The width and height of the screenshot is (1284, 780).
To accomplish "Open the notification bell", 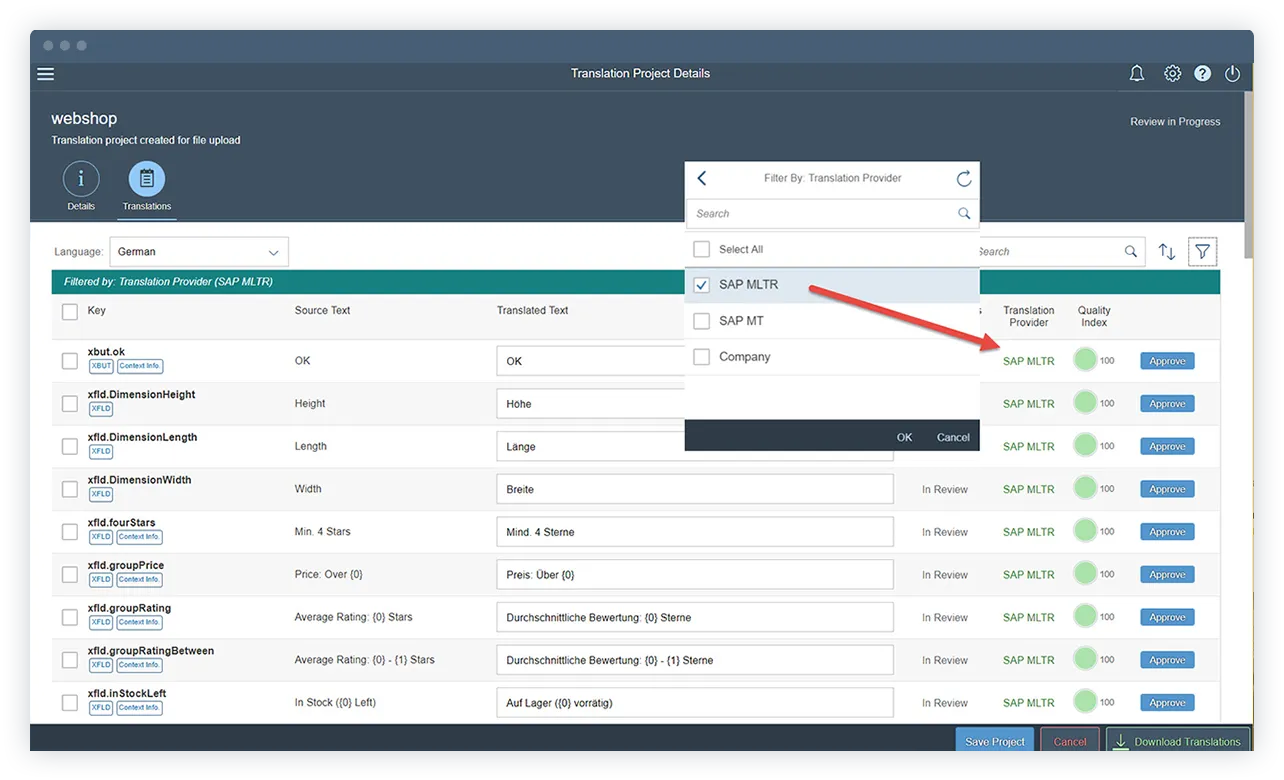I will (x=1136, y=73).
